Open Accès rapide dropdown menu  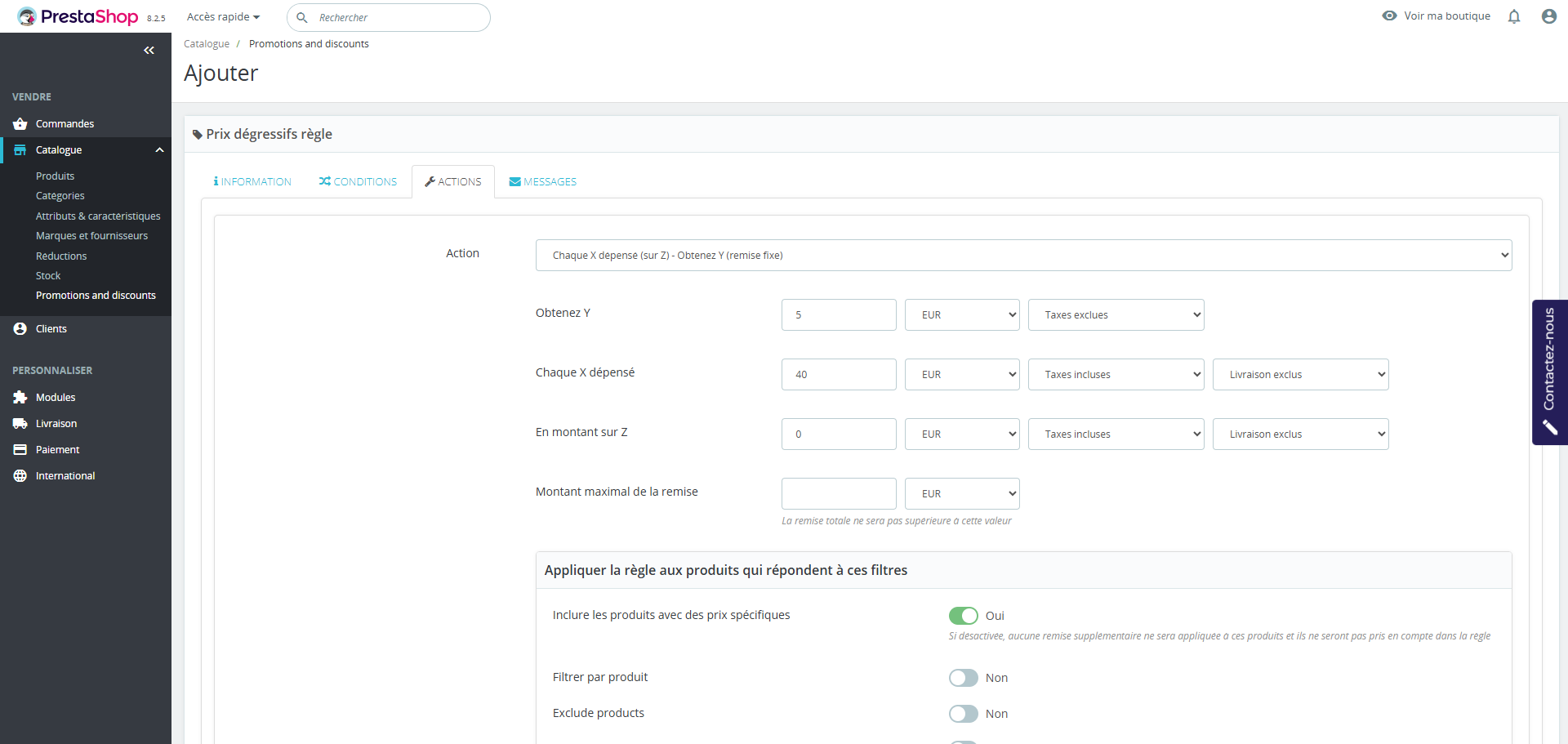(223, 17)
